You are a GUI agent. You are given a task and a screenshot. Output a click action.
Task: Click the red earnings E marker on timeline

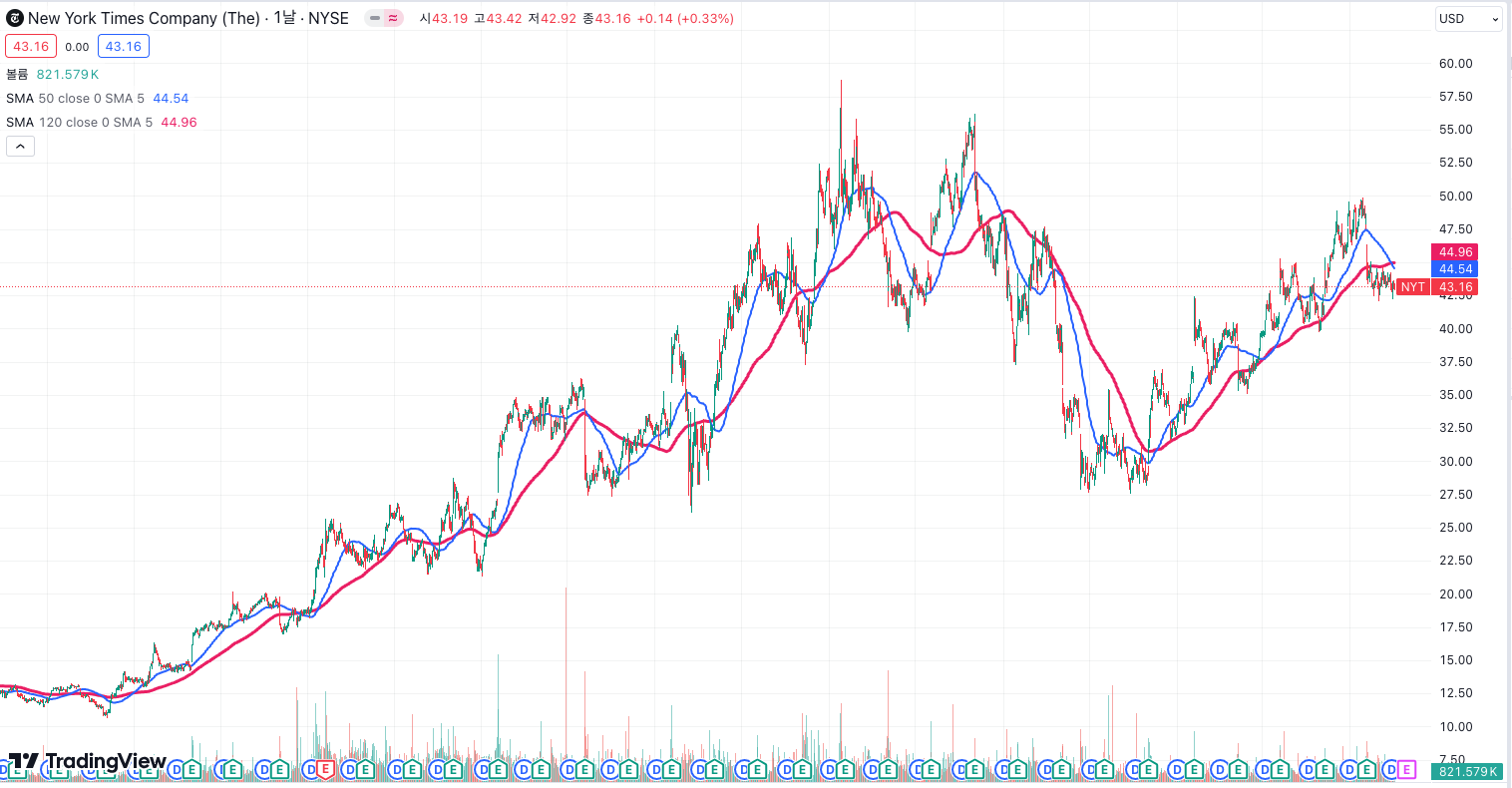[324, 769]
